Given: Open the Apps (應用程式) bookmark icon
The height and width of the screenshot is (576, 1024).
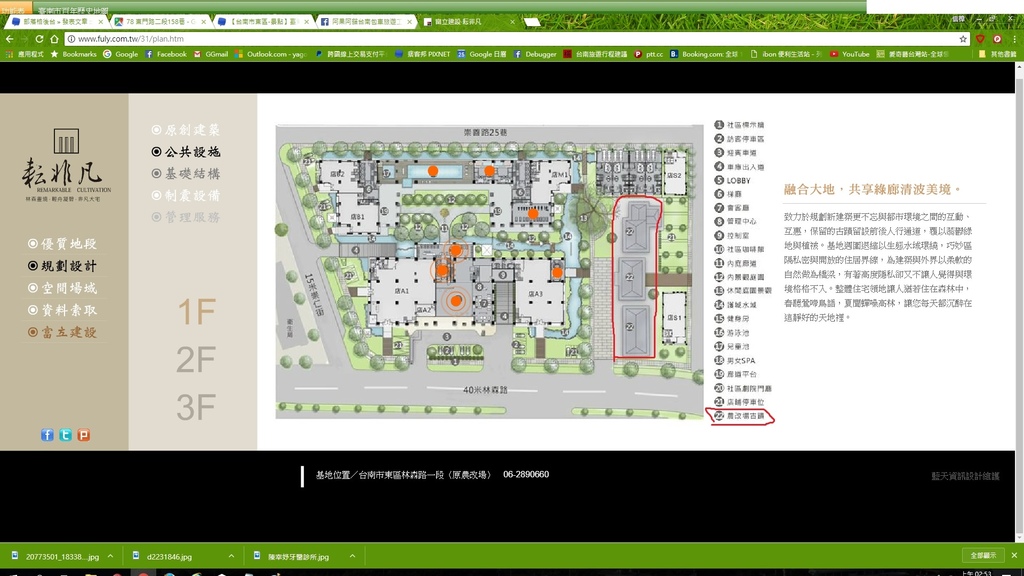Looking at the screenshot, I should (x=25, y=54).
